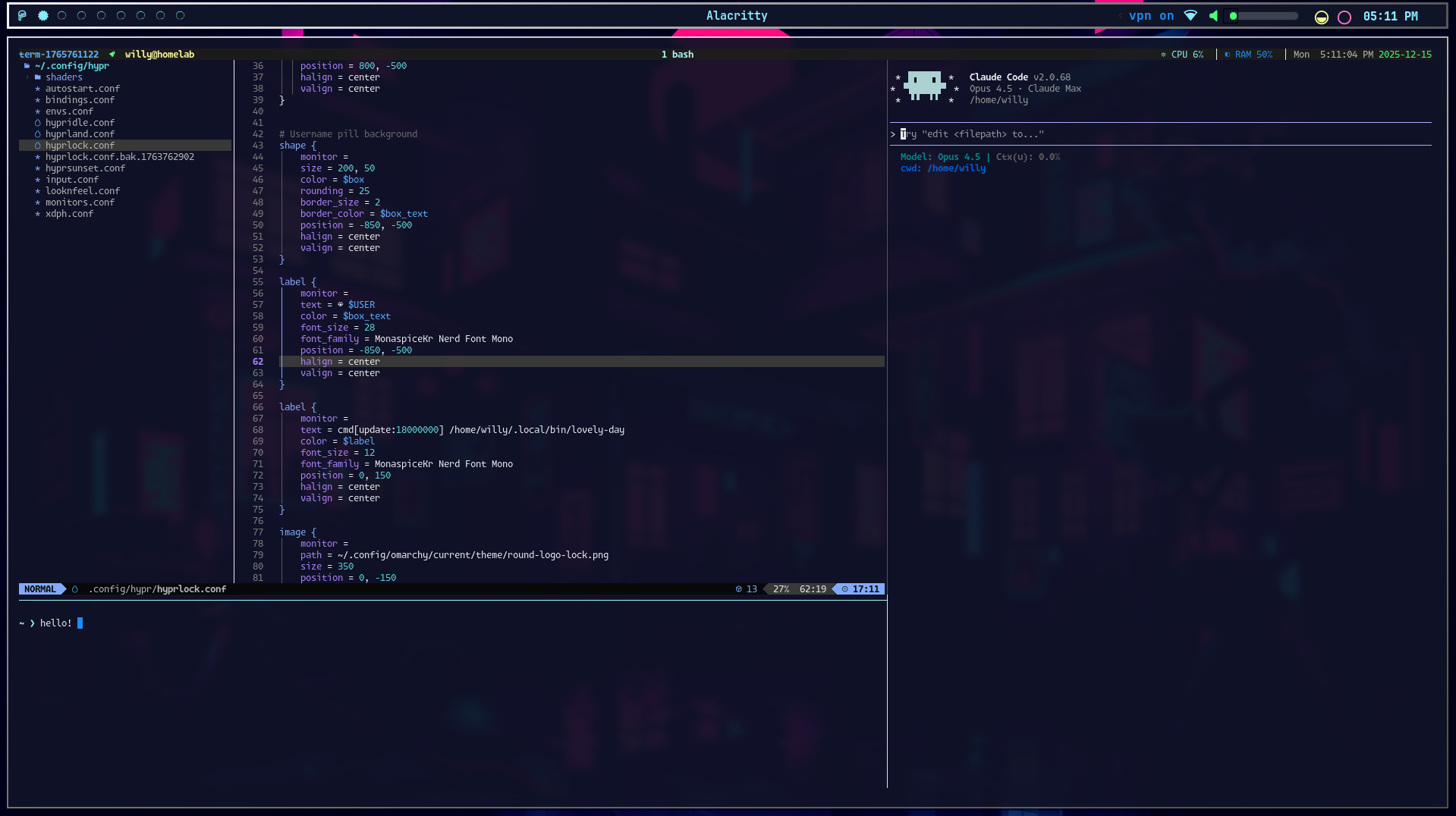Screen dimensions: 1456x816
Task: Click the Claude Code pixel mascot logo
Action: (924, 86)
